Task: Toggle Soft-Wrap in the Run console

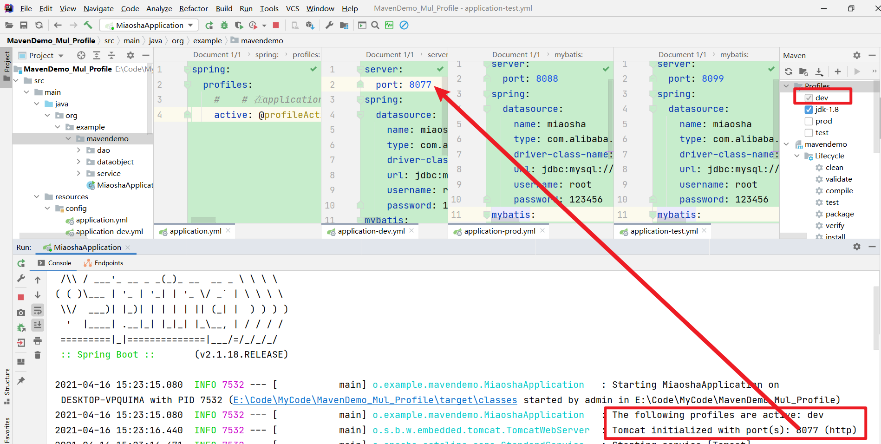Action: (x=38, y=310)
